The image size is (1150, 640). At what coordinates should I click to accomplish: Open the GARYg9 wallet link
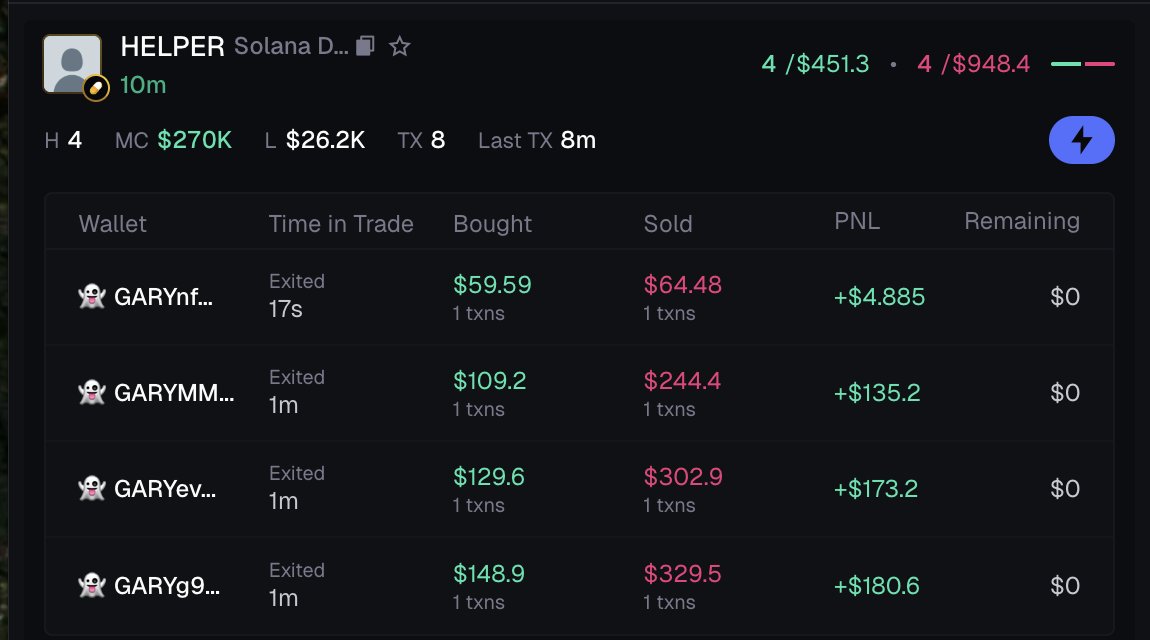167,585
